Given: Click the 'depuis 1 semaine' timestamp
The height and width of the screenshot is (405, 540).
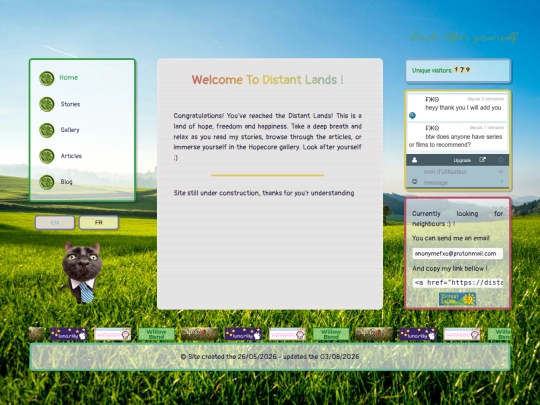Looking at the screenshot, I should click(486, 127).
